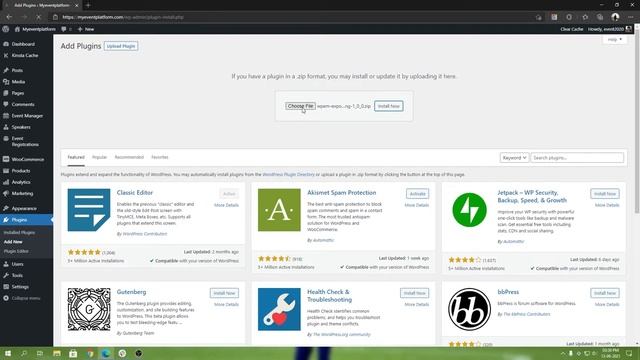Image resolution: width=640 pixels, height=360 pixels.
Task: Open the Plugin Editor submenu item
Action: click(x=16, y=251)
